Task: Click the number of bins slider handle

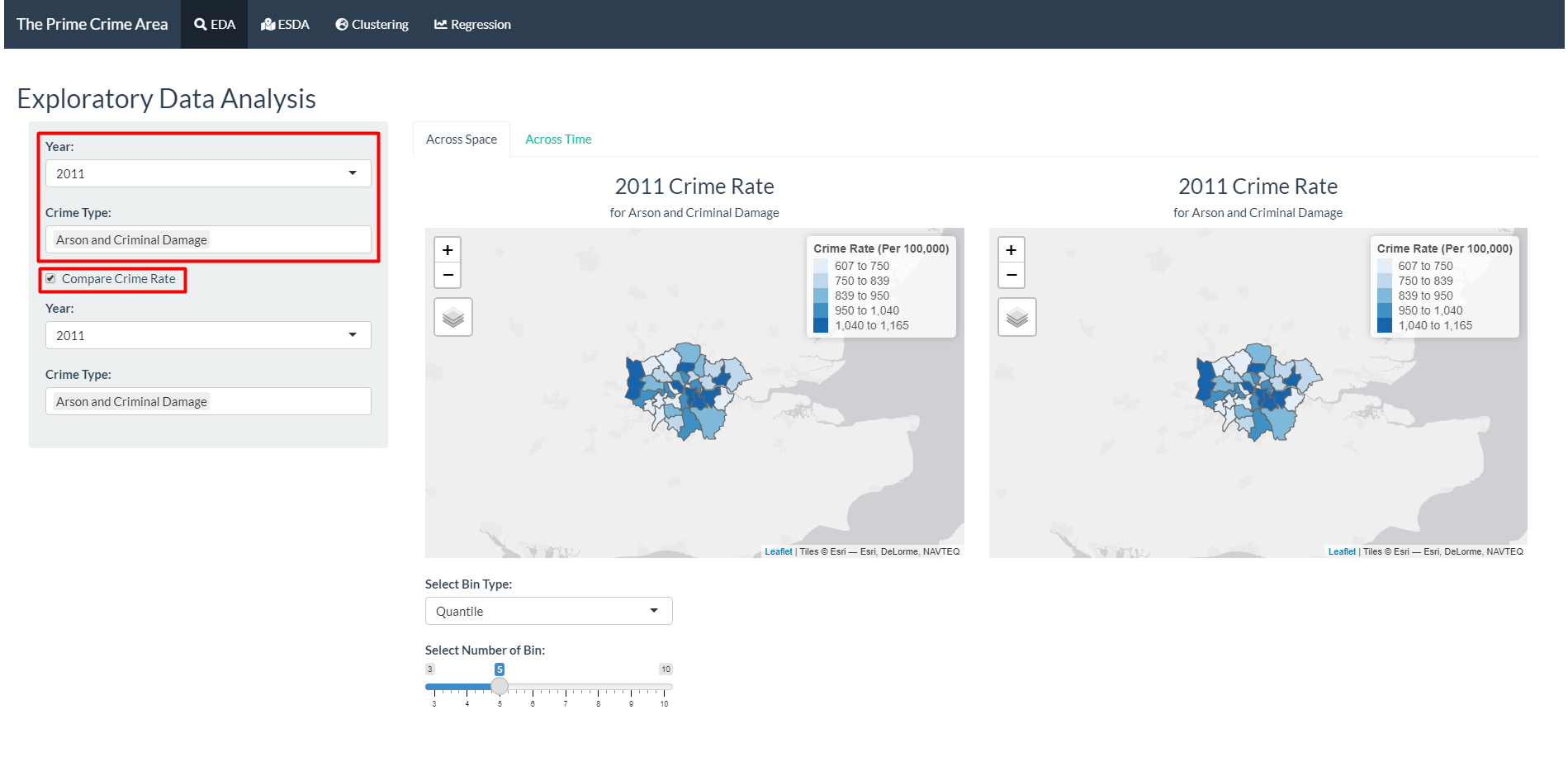Action: coord(500,686)
